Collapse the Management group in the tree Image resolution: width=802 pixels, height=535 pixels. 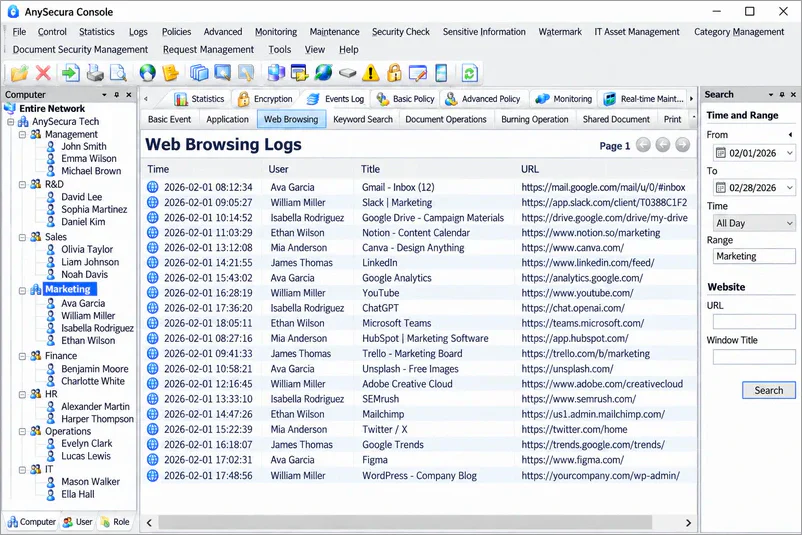click(23, 135)
